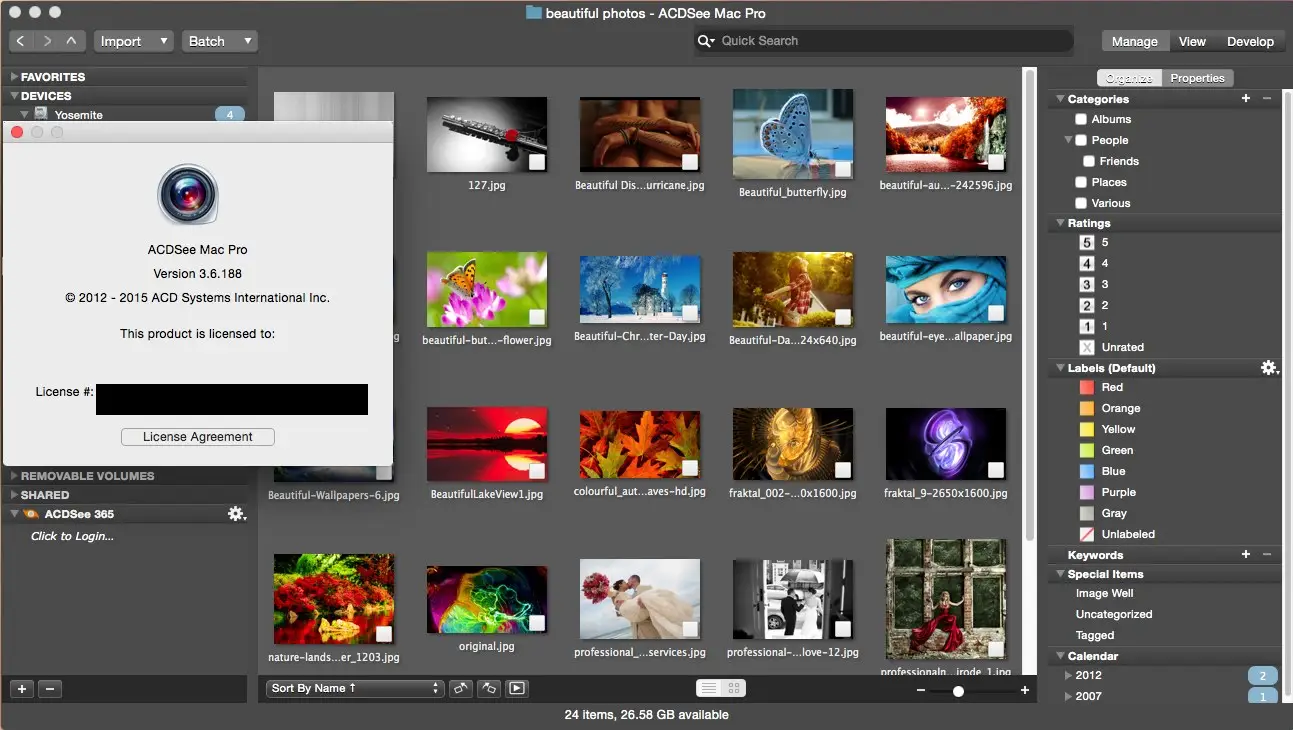Screen dimensions: 1293x730
Task: Select the Yosemite device
Action: pyautogui.click(x=79, y=115)
